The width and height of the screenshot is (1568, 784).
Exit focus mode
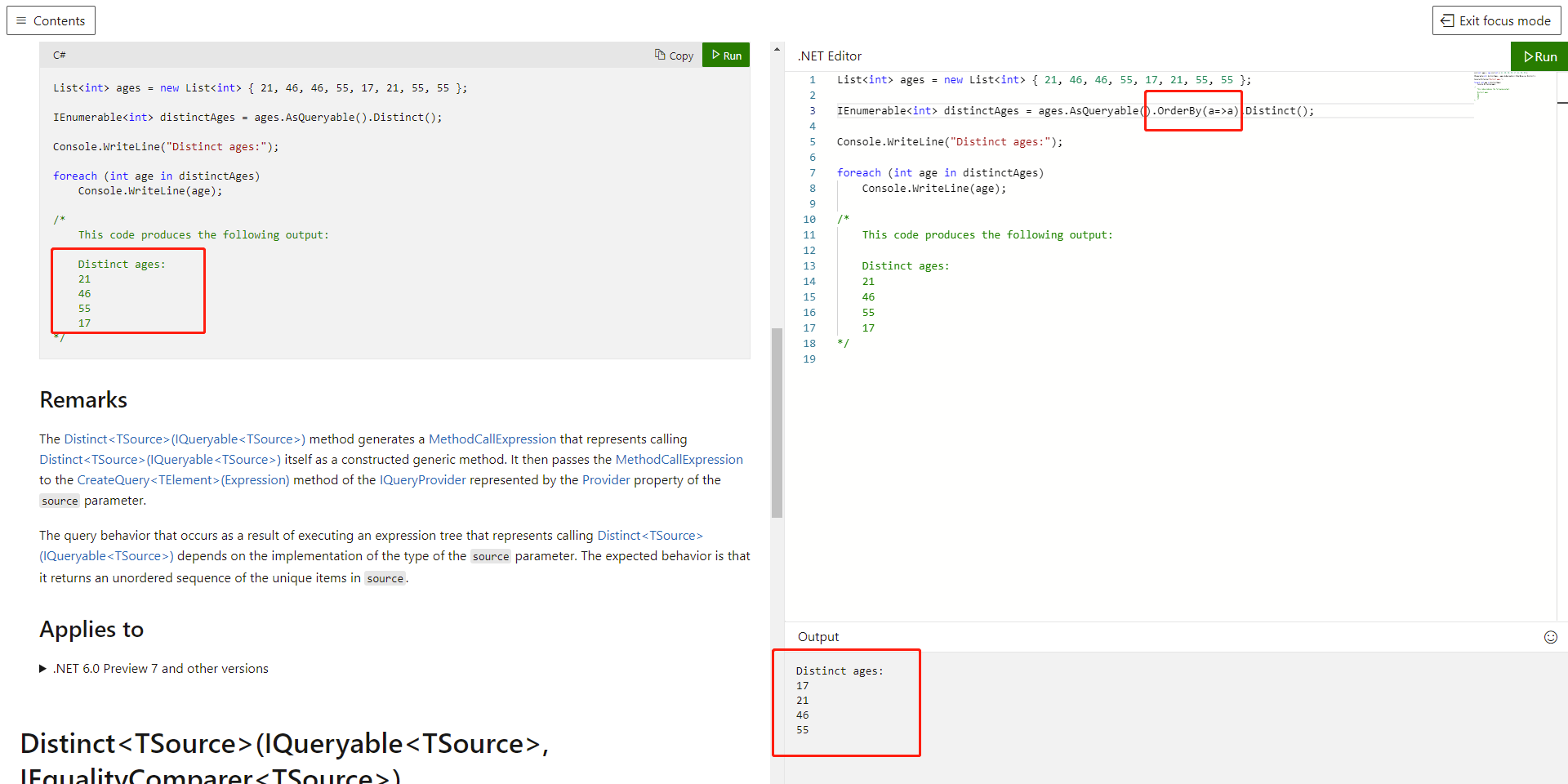1496,20
